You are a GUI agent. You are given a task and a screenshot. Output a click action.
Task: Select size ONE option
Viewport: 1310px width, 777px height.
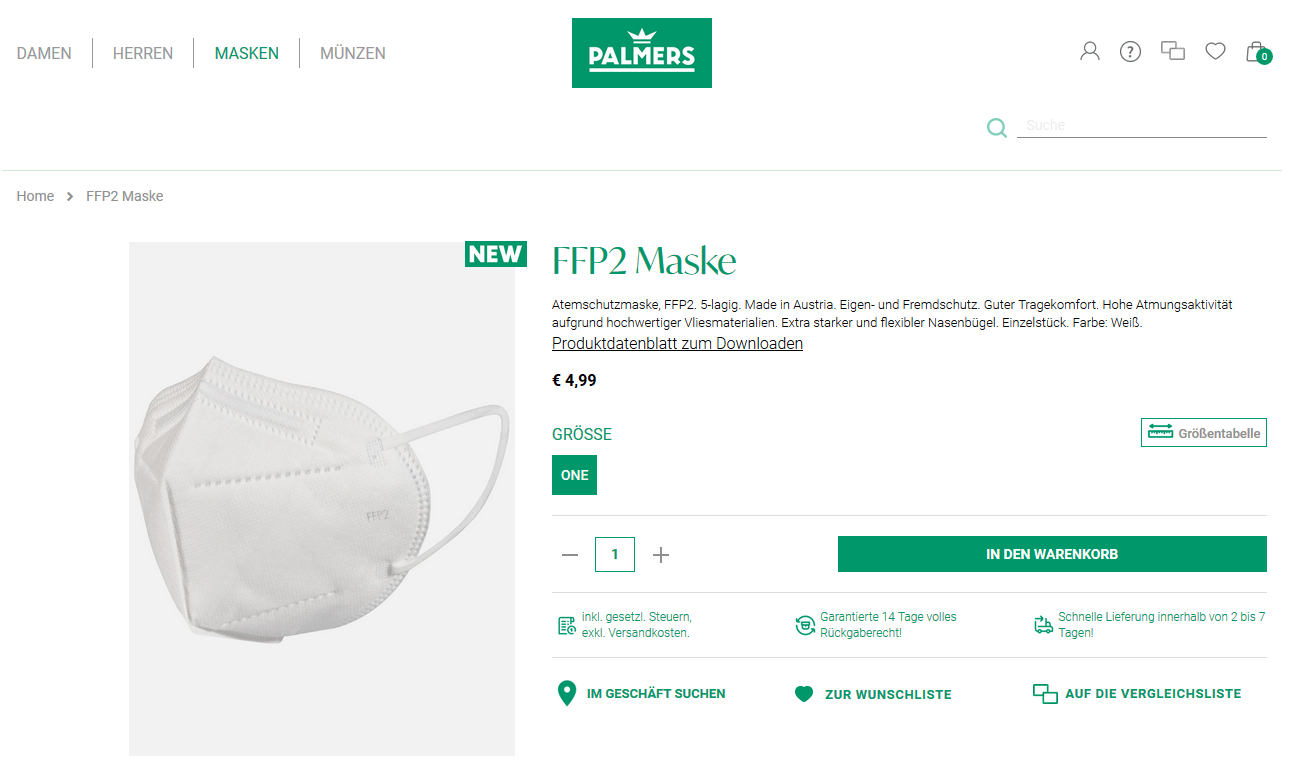tap(574, 475)
